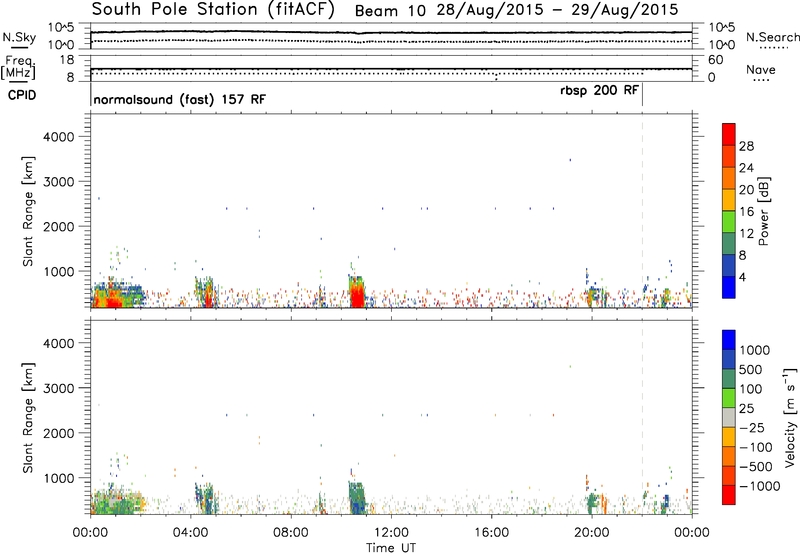Viewport: 800px width, 554px height.
Task: Pick the red bottom segment of velocity bar
Action: coord(729,494)
